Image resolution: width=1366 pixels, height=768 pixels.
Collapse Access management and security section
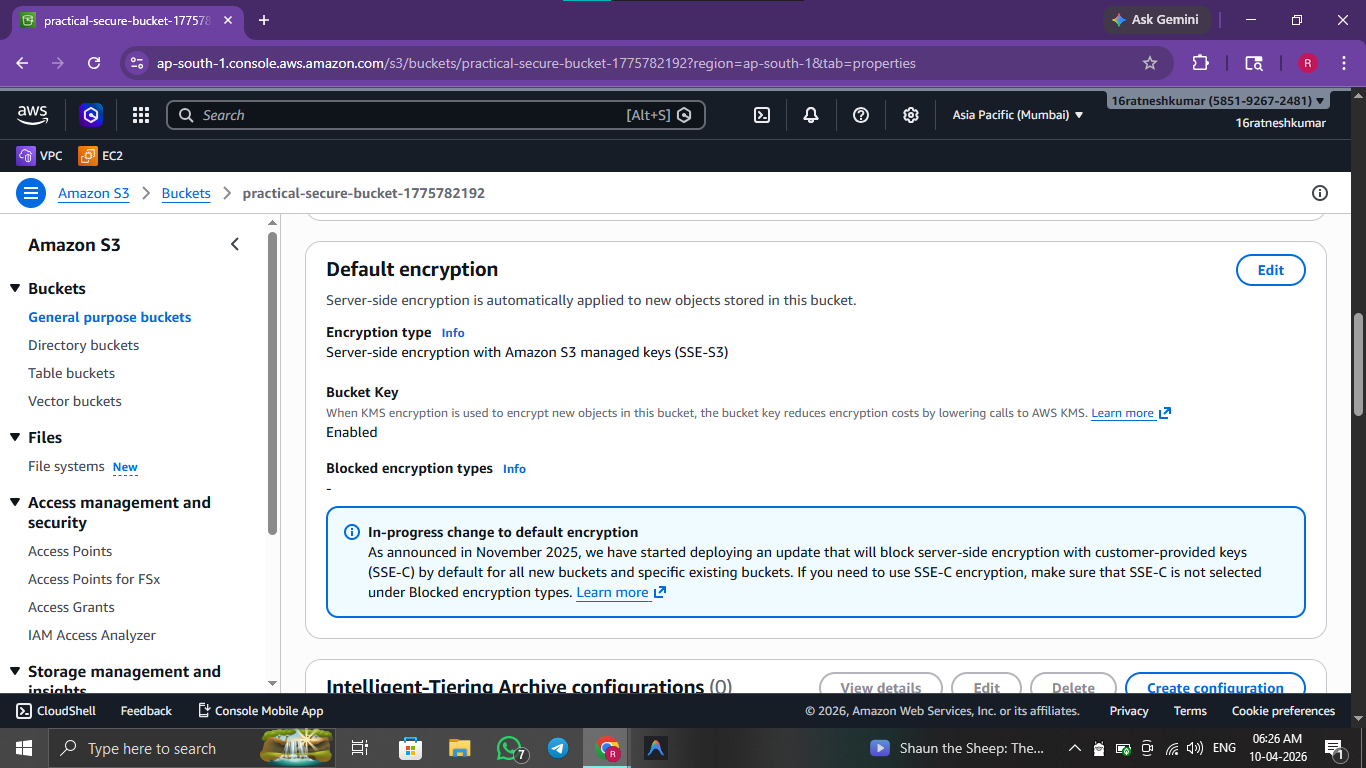click(15, 502)
